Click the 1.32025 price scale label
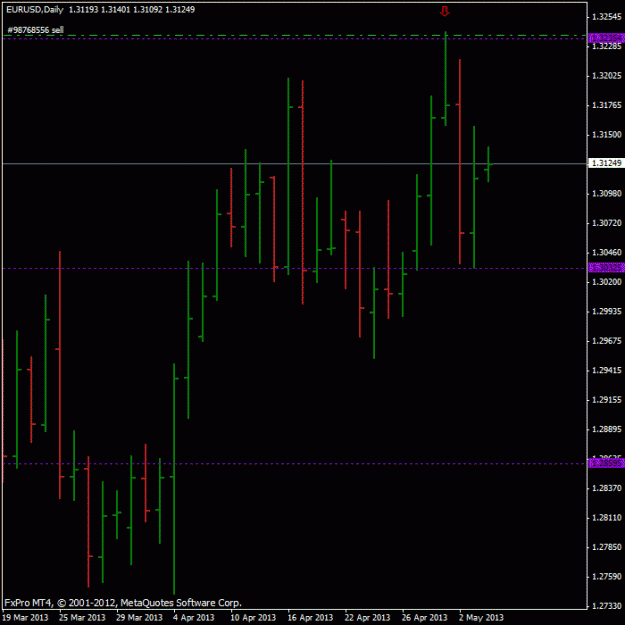 click(607, 76)
